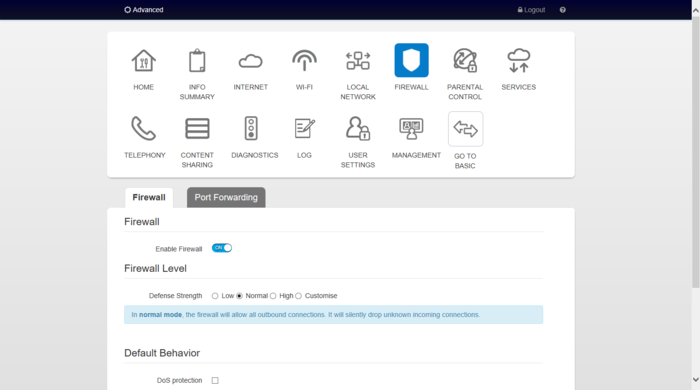
Task: Select the Firewall tab
Action: [149, 197]
